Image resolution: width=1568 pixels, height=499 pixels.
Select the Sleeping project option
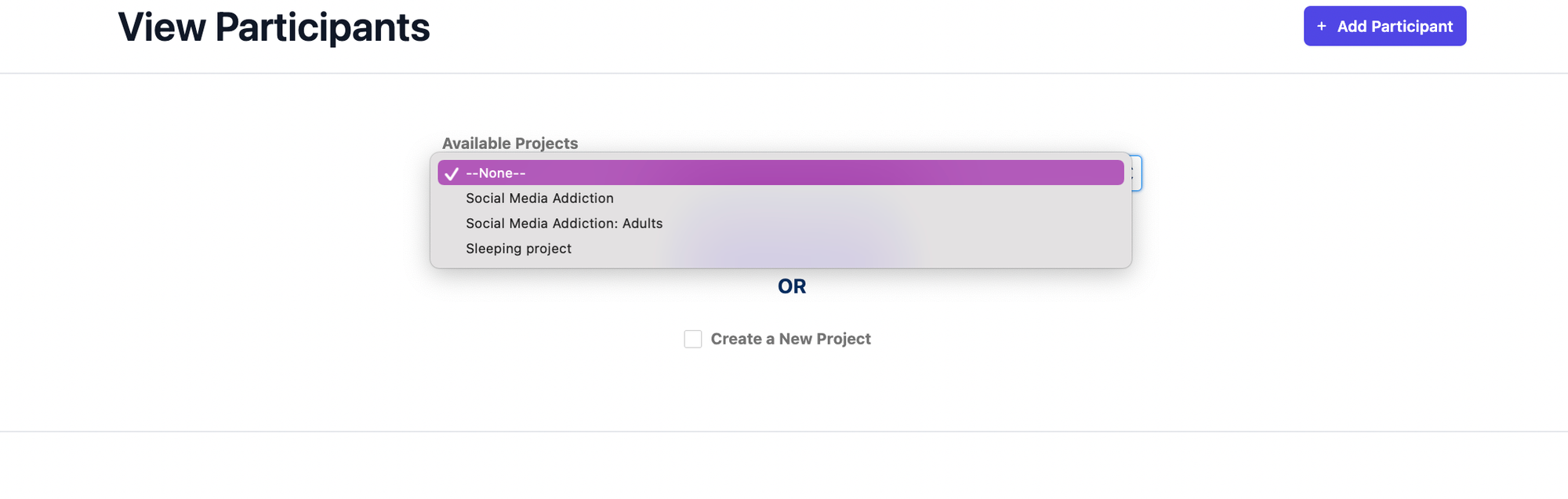tap(781, 249)
